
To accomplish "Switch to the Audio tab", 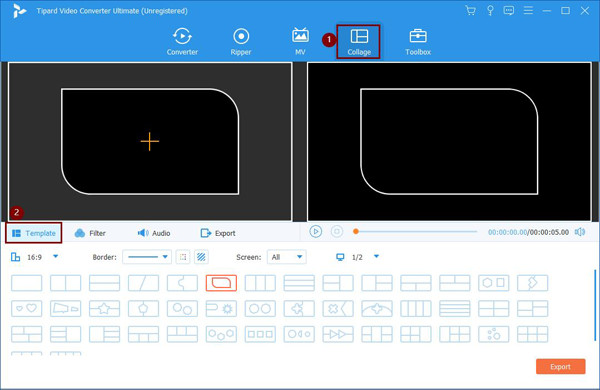I will pyautogui.click(x=154, y=233).
